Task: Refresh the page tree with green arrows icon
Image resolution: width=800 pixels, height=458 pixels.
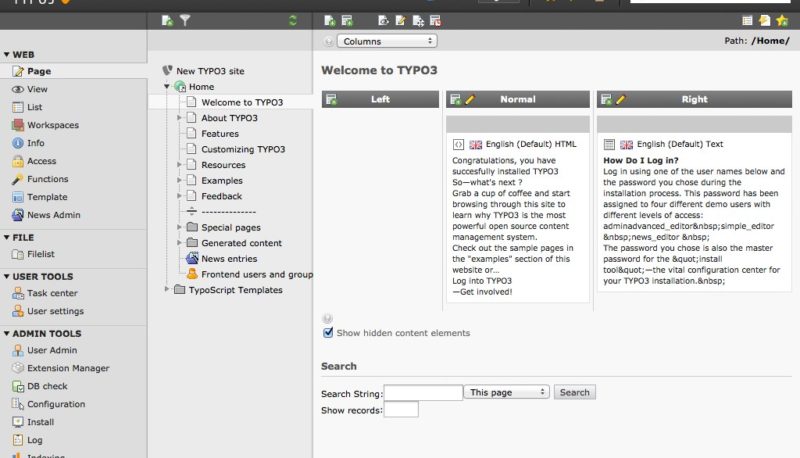Action: 293,20
